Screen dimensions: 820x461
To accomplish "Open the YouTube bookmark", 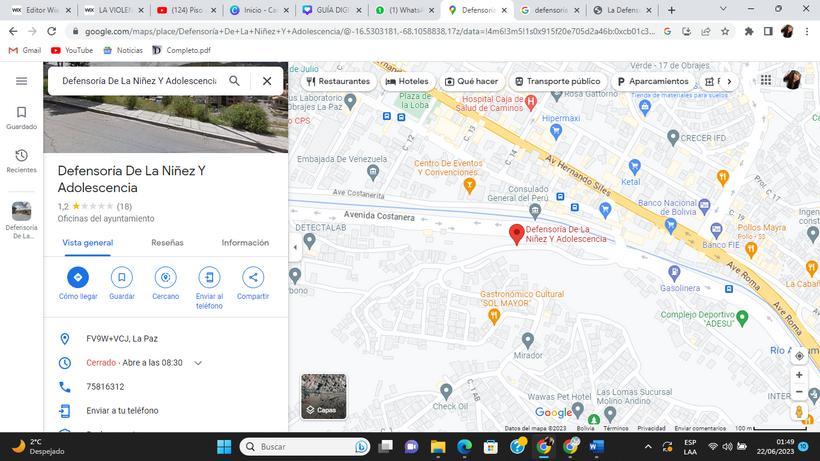I will (x=72, y=50).
